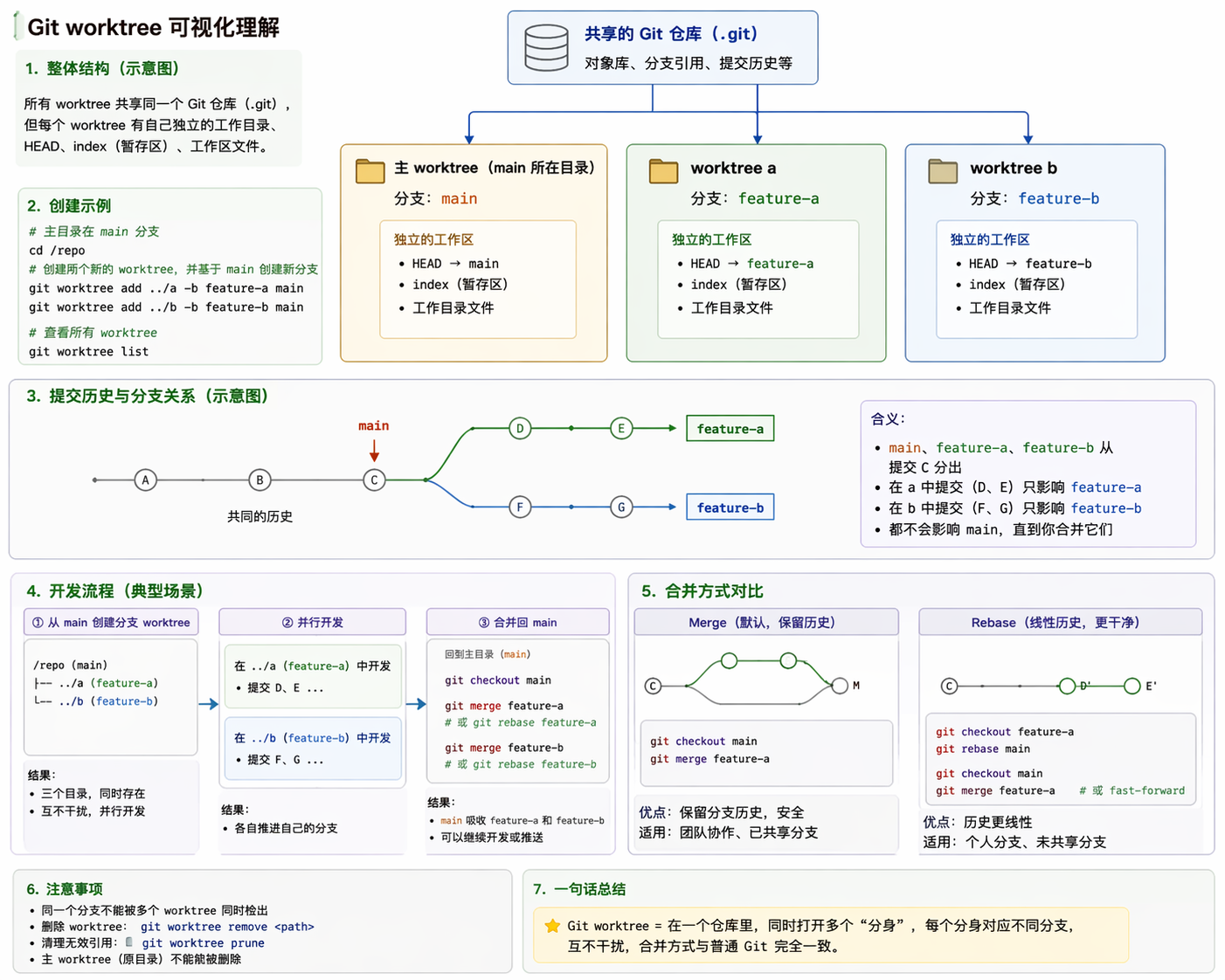Click the 在 ../b (feature-b) 中开发 box
The height and width of the screenshot is (980, 1225).
[314, 749]
